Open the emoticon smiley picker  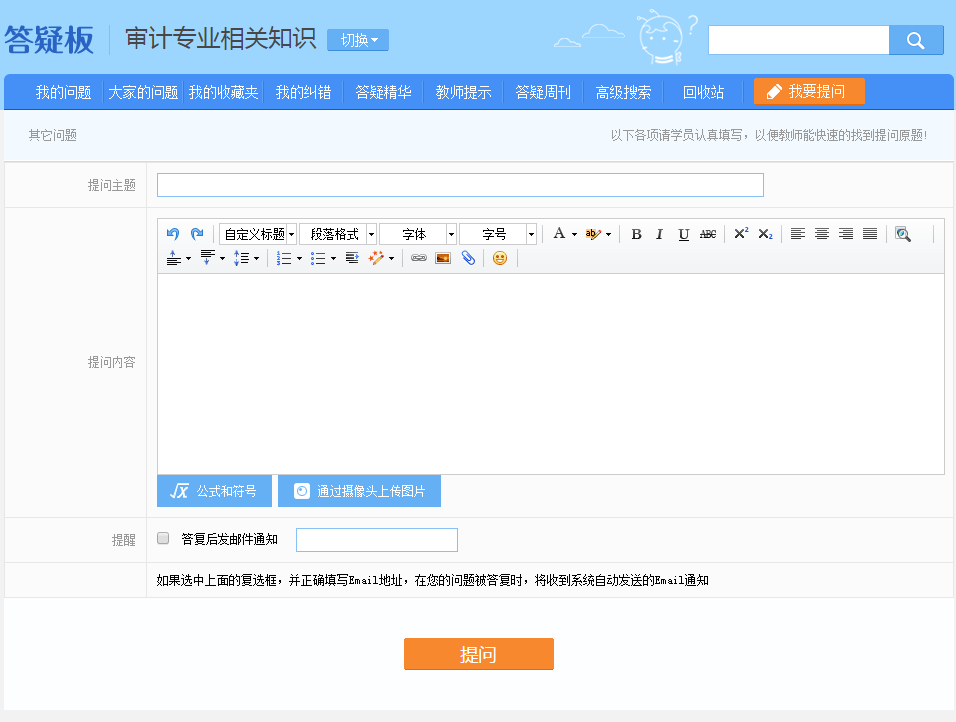(500, 258)
